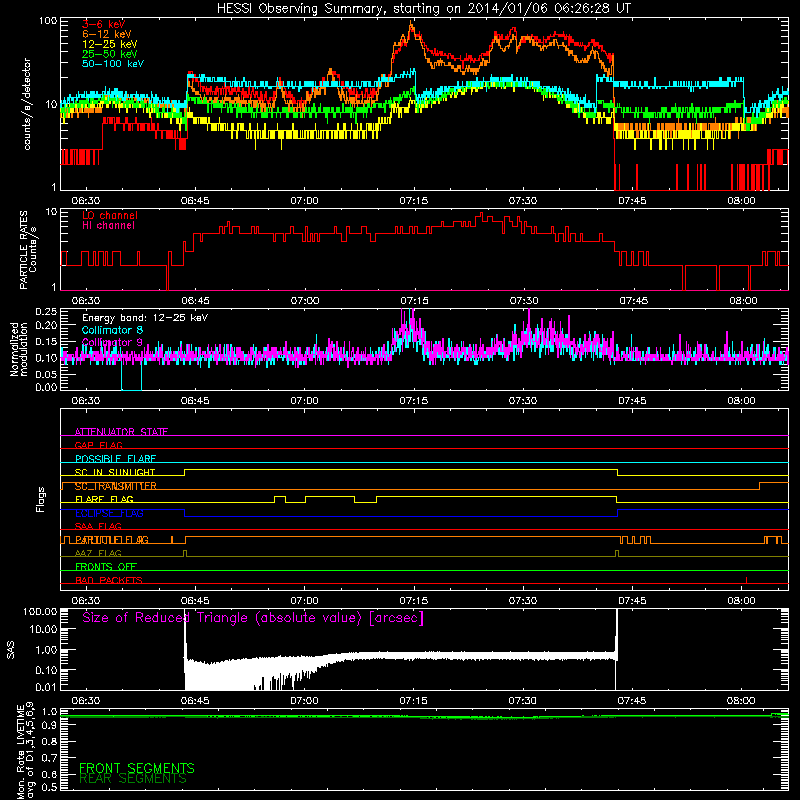Select the 3-6 keV legend label

104,24
